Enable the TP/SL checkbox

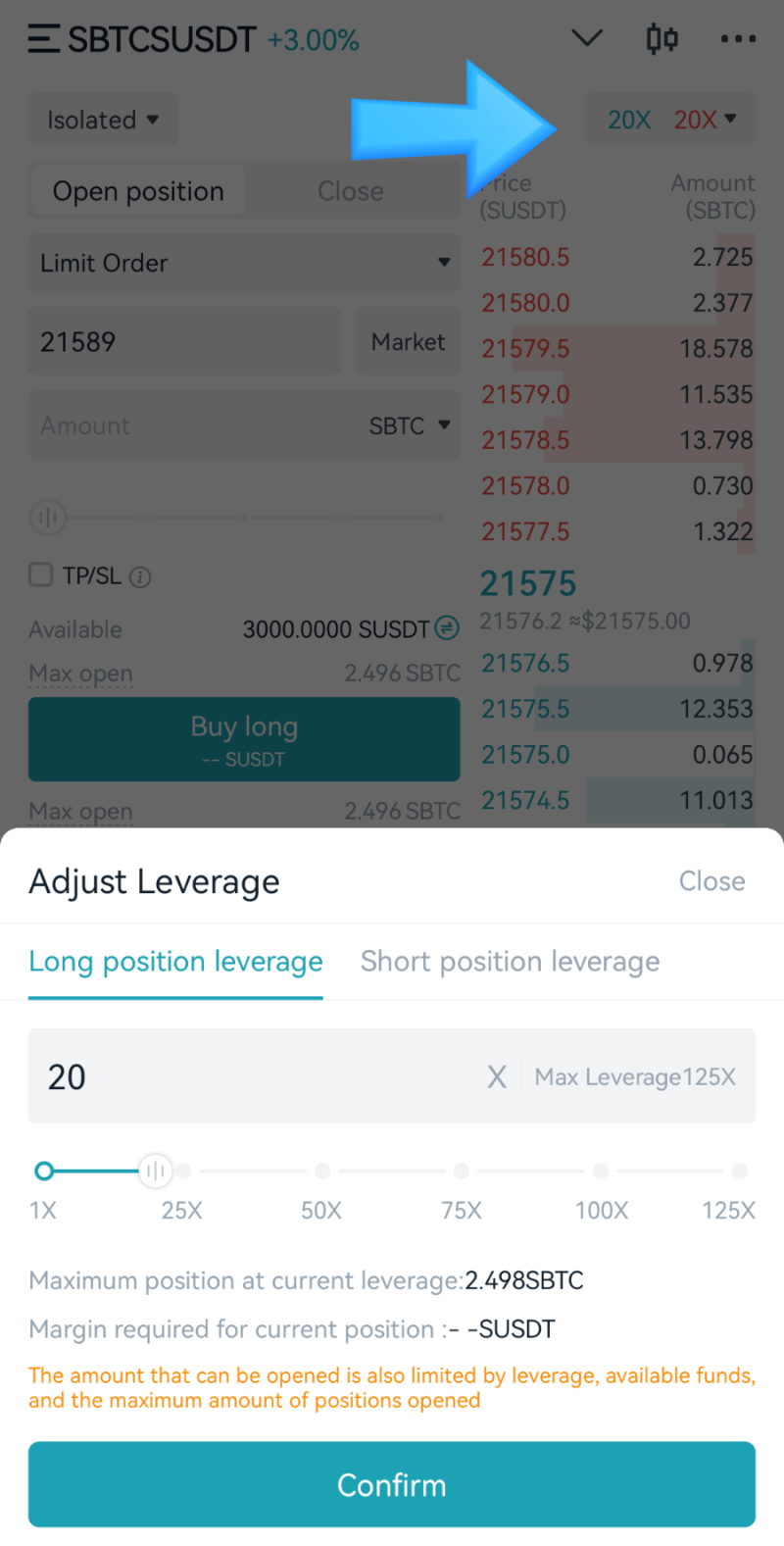41,574
